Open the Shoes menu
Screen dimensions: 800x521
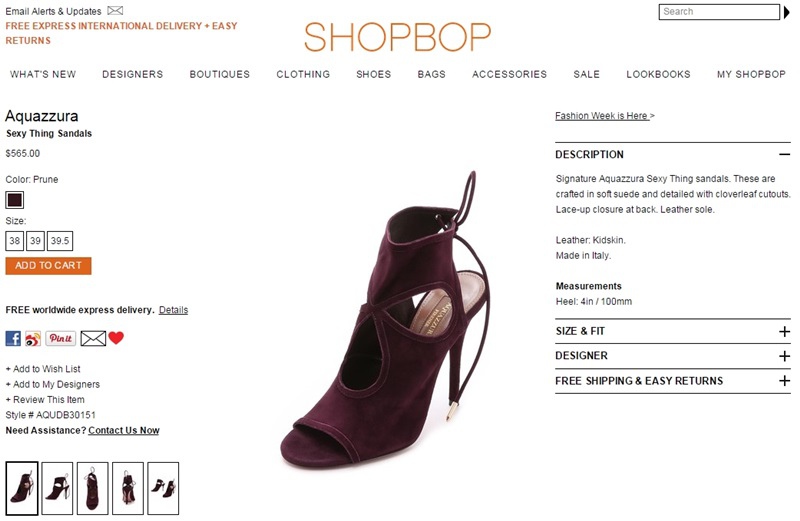(x=373, y=75)
